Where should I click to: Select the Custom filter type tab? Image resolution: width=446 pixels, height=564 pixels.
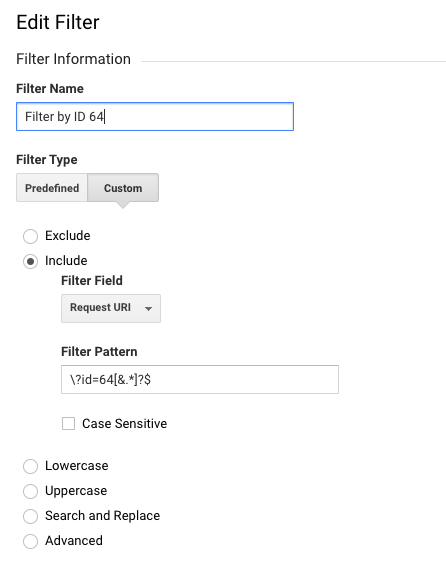coord(123,188)
